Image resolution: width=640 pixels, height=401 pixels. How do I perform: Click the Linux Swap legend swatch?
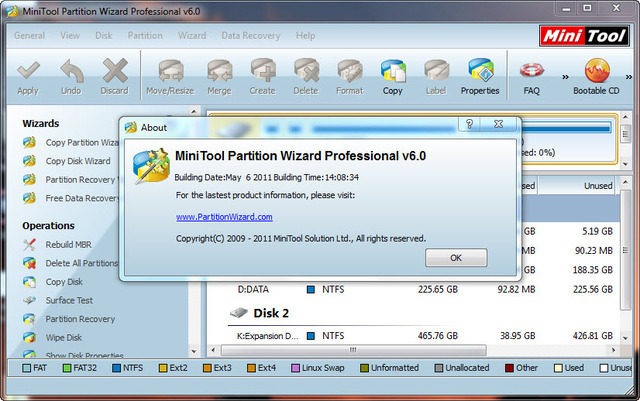tap(296, 368)
